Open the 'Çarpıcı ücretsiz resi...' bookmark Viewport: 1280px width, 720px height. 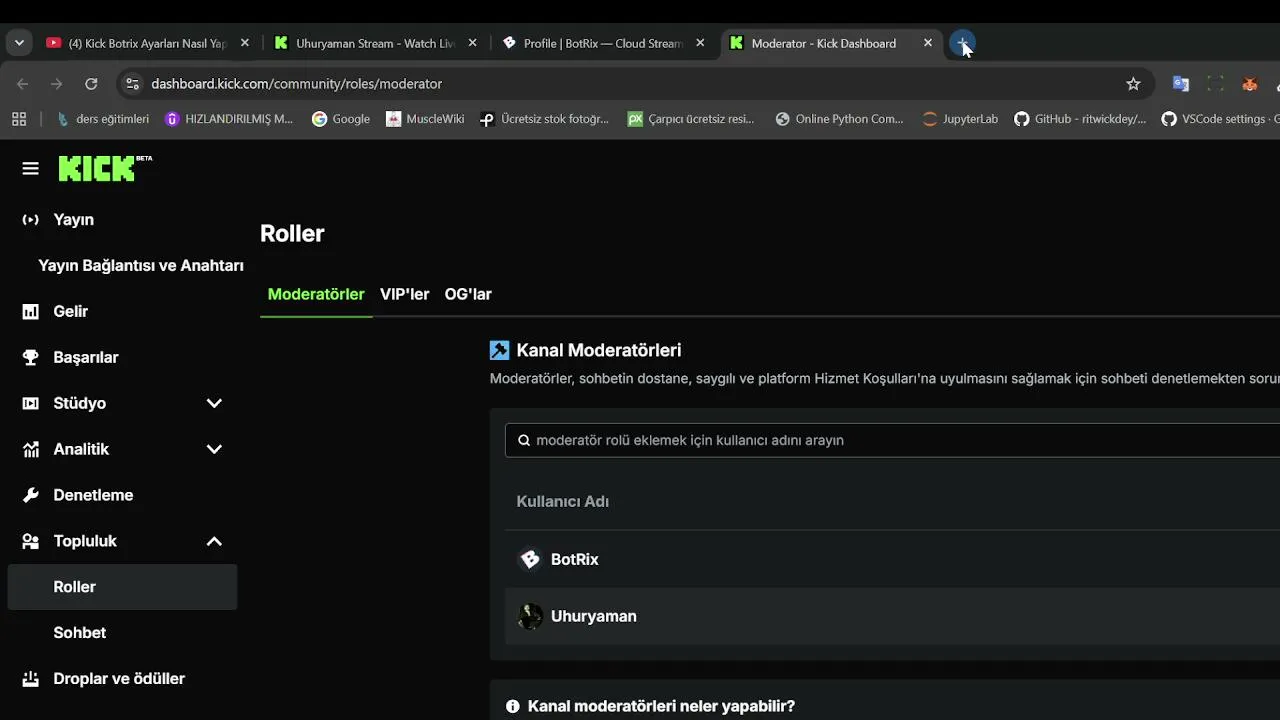pos(691,119)
